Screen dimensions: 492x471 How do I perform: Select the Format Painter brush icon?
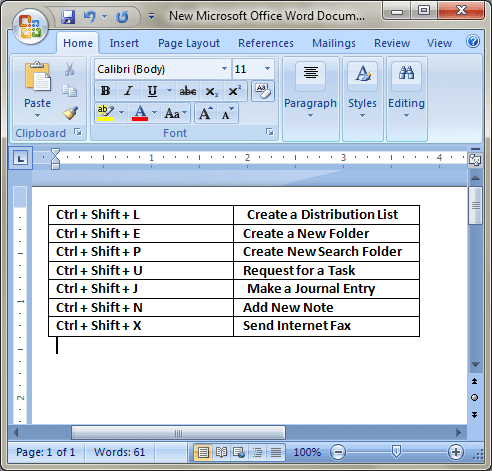pyautogui.click(x=70, y=113)
